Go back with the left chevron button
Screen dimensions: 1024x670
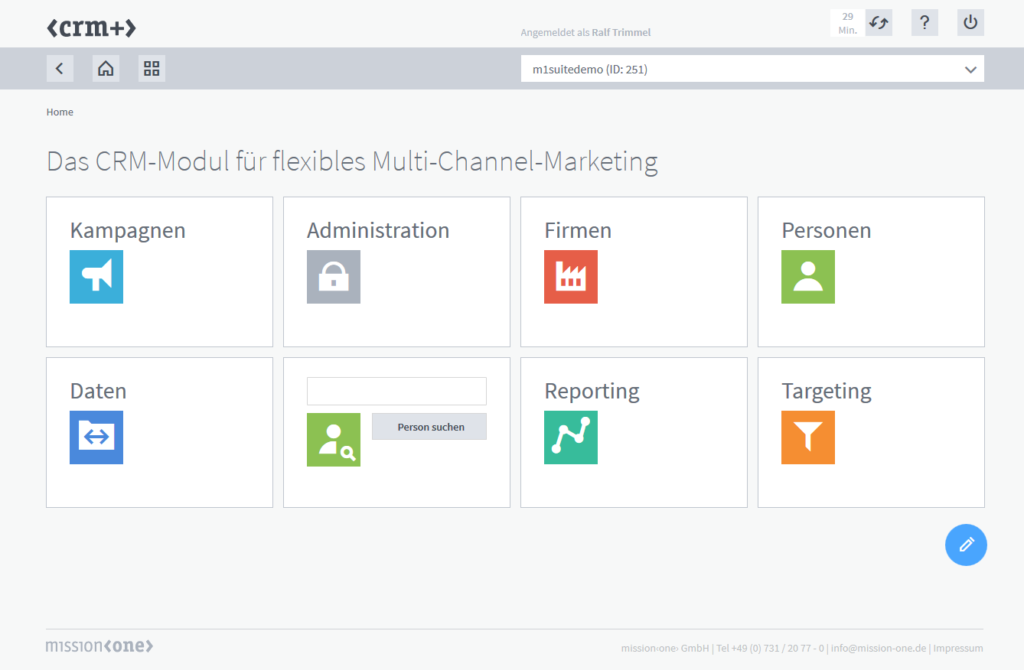pyautogui.click(x=60, y=68)
